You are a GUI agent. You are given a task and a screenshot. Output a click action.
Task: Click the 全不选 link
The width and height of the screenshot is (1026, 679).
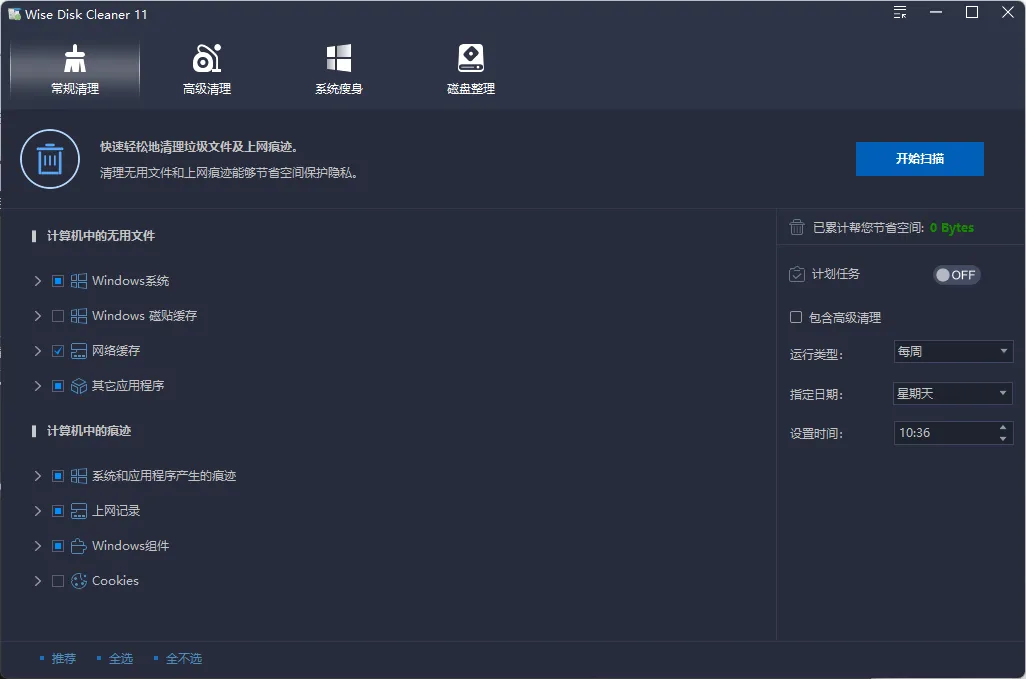[184, 659]
